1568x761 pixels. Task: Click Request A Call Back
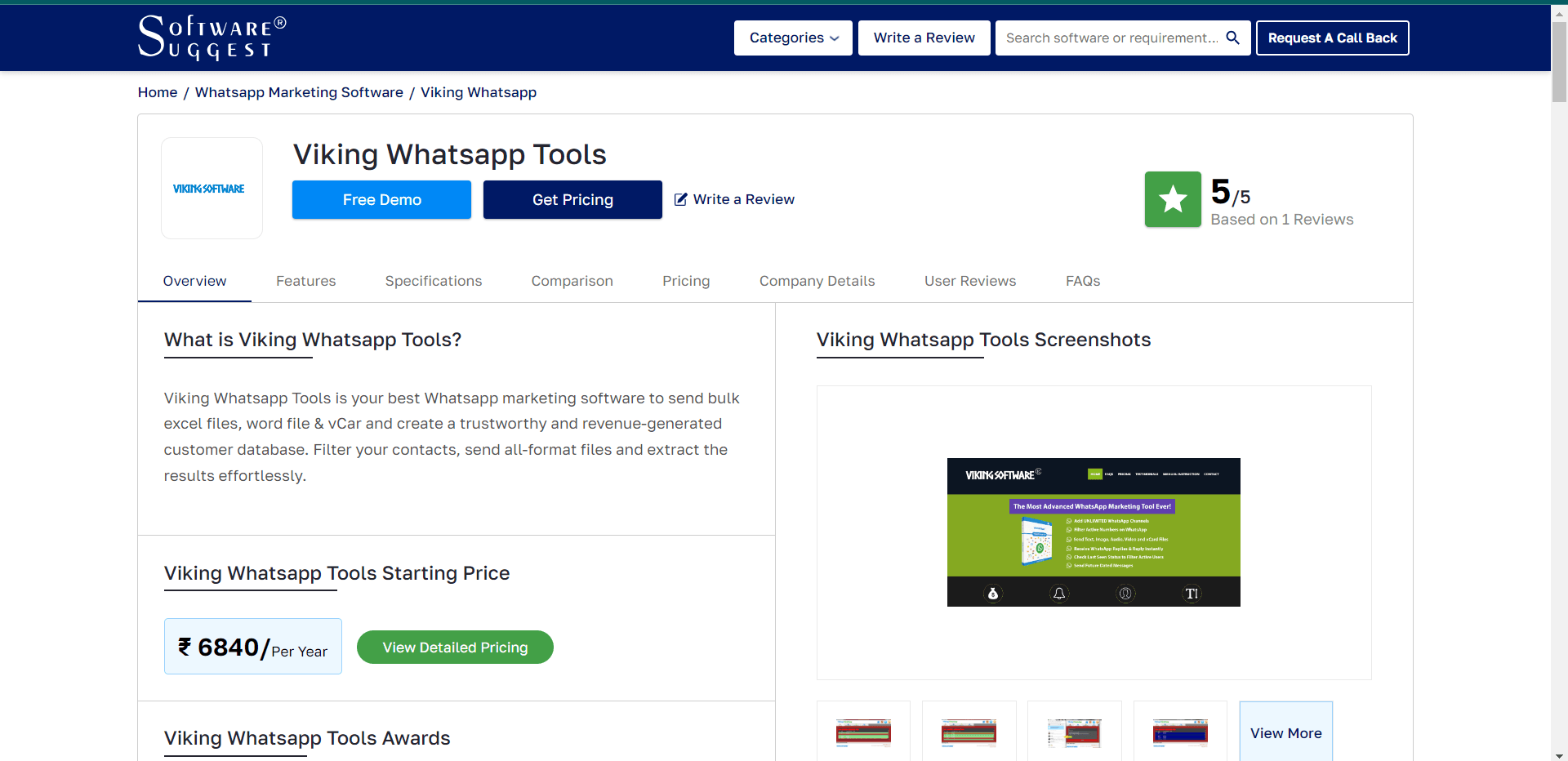click(x=1333, y=38)
